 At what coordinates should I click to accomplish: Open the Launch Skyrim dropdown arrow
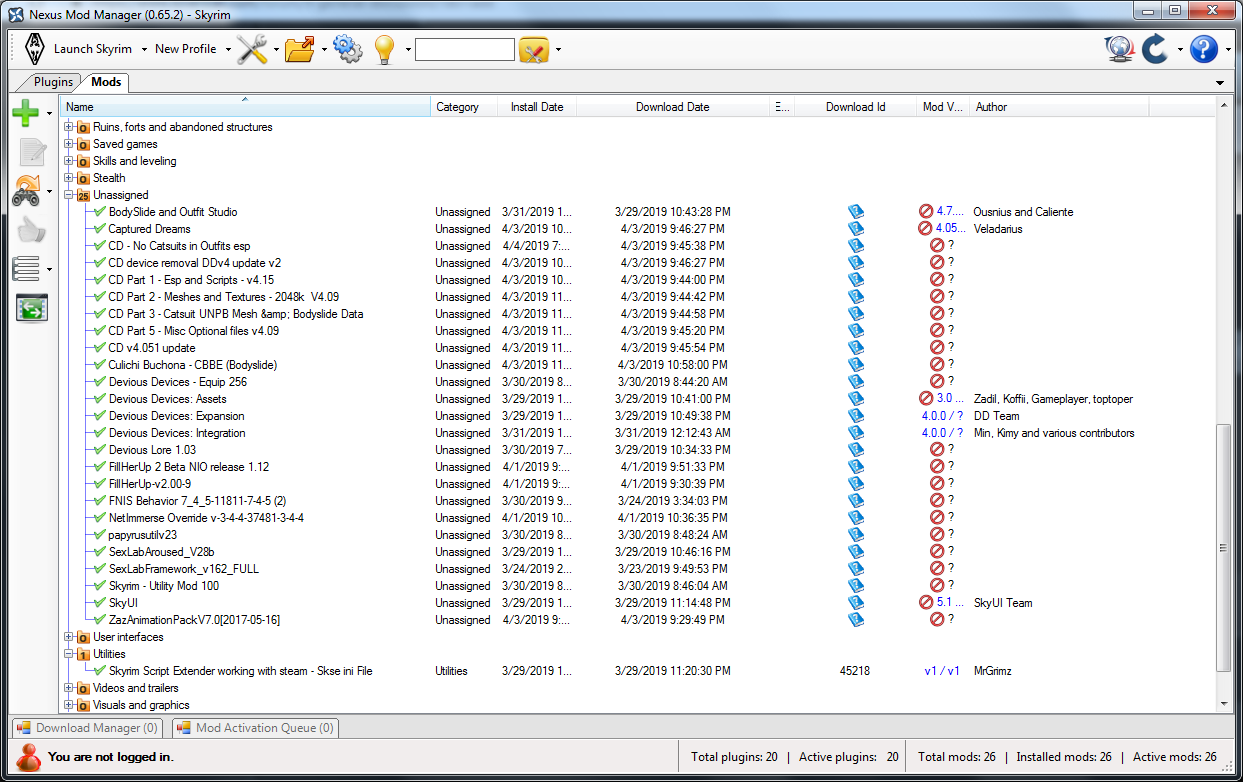144,49
